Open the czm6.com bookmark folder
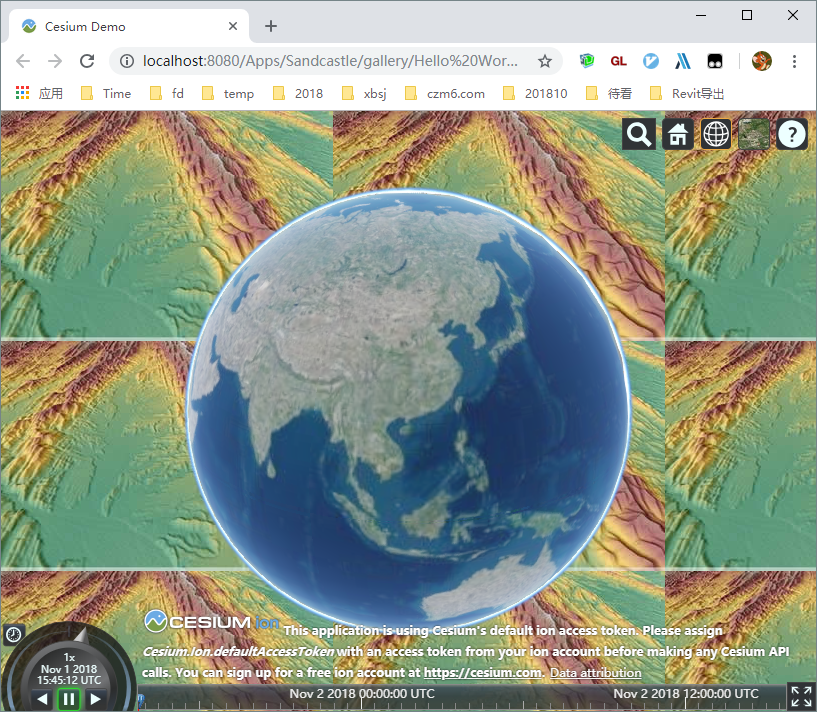Image resolution: width=817 pixels, height=712 pixels. pos(445,93)
